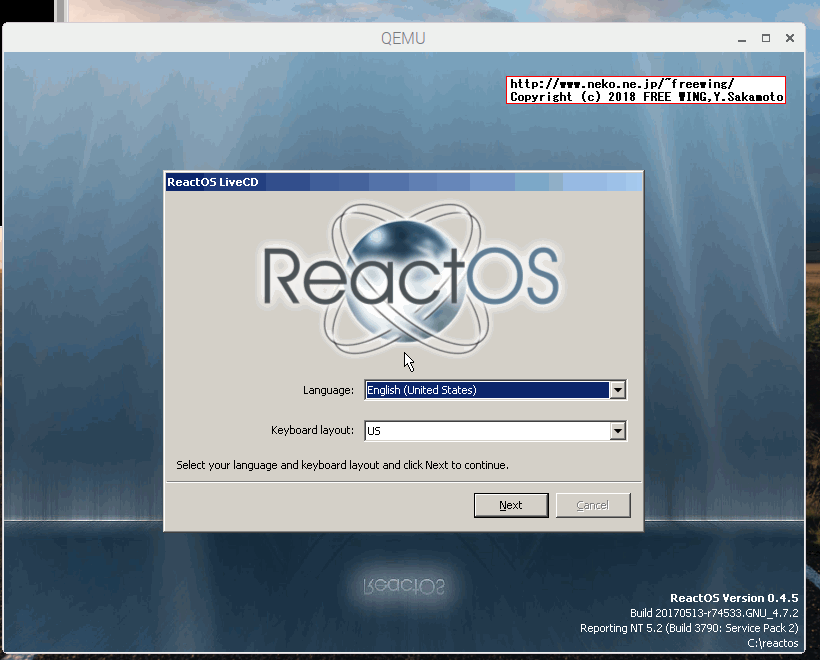Open the Keyboard layout dropdown arrow
This screenshot has width=820, height=660.
[x=618, y=430]
